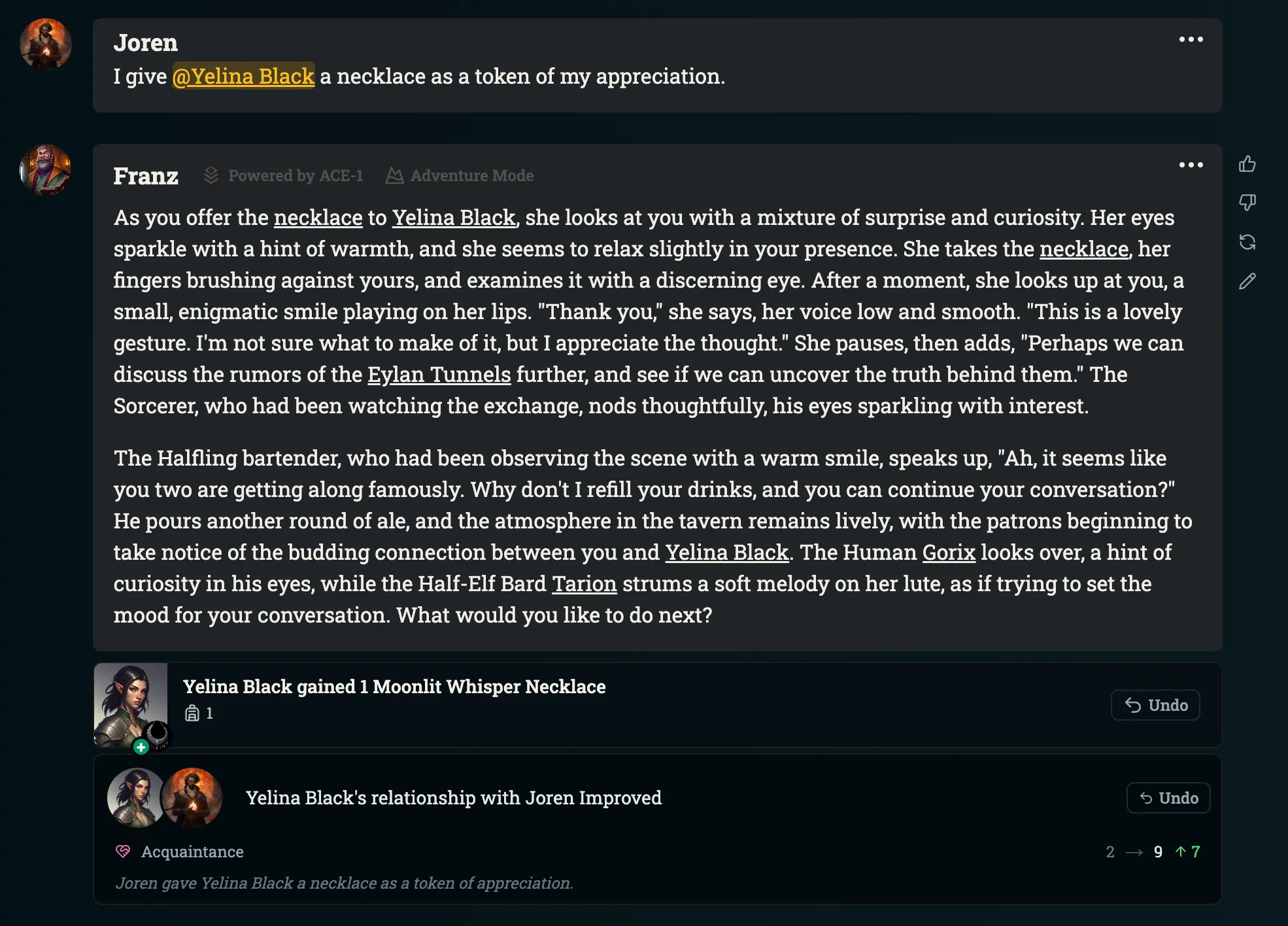Click the Adventure Mode icon label

(394, 176)
